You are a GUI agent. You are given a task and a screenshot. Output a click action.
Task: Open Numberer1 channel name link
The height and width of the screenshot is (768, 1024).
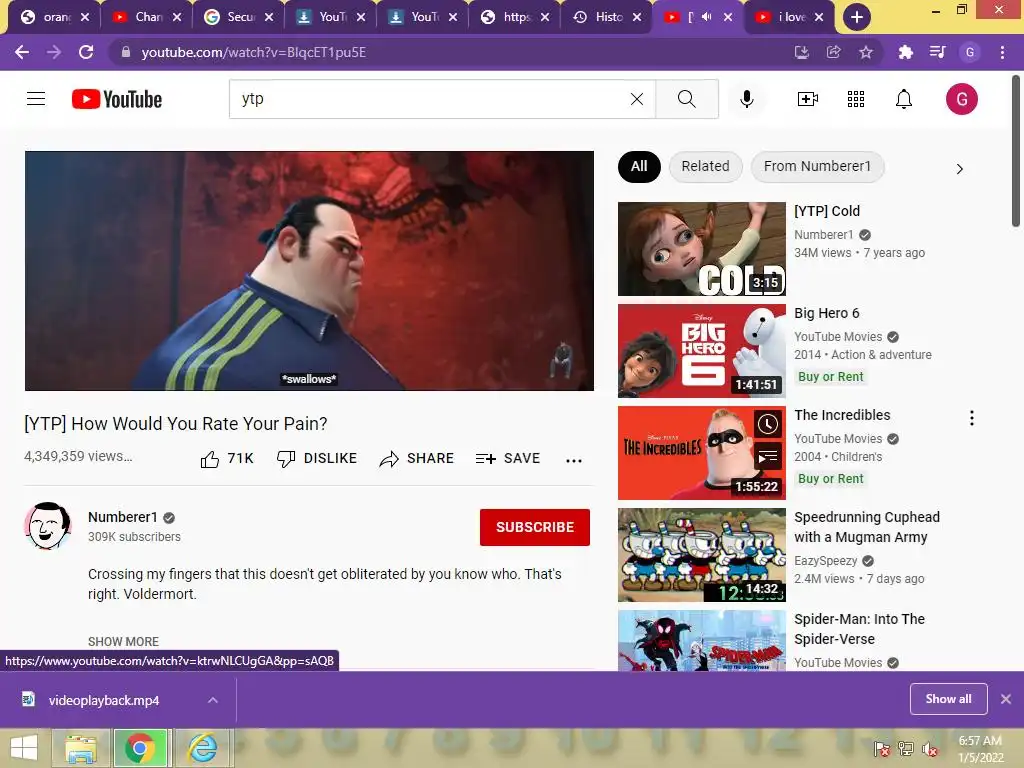coord(123,517)
